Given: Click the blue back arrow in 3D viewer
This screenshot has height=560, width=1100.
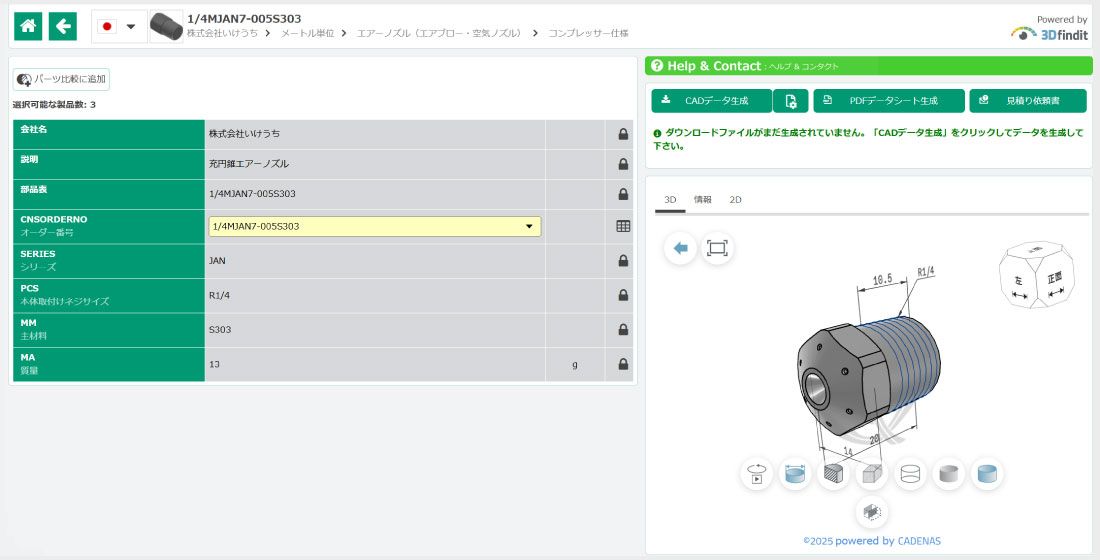Looking at the screenshot, I should click(x=680, y=248).
